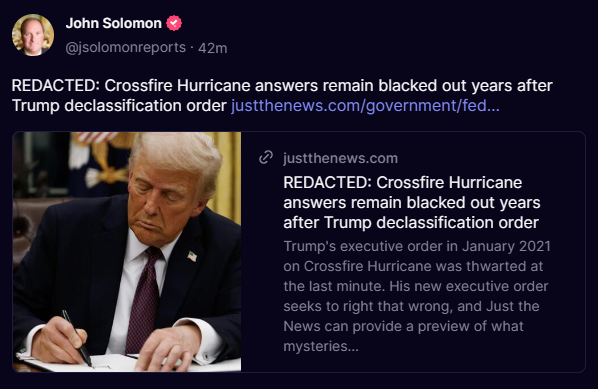This screenshot has width=598, height=389.
Task: Click the separator dot before 42m
Action: click(192, 48)
